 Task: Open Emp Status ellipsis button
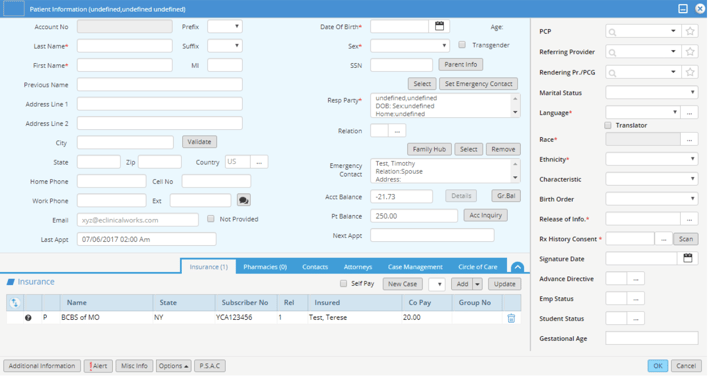point(635,299)
